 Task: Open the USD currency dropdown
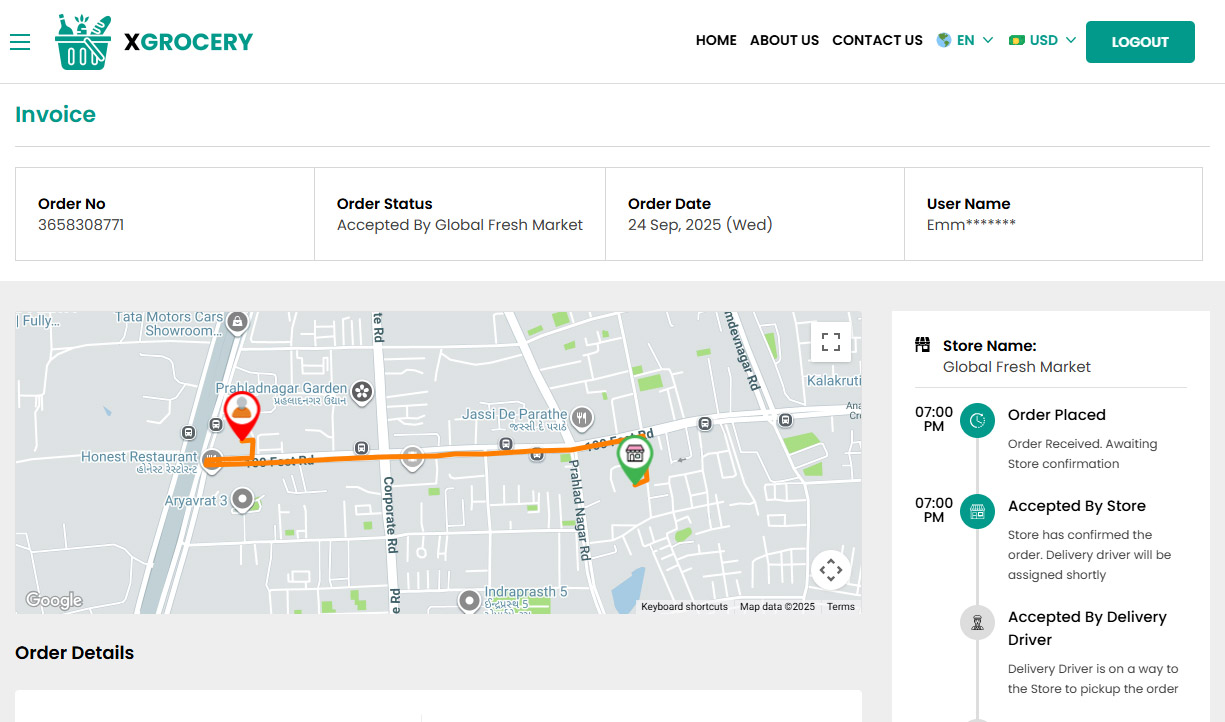1043,41
